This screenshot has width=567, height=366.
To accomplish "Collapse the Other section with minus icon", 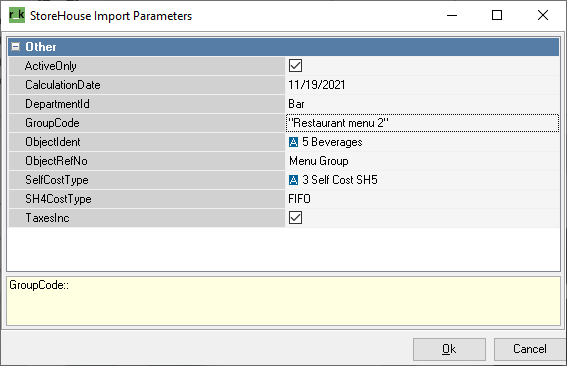I will point(16,47).
